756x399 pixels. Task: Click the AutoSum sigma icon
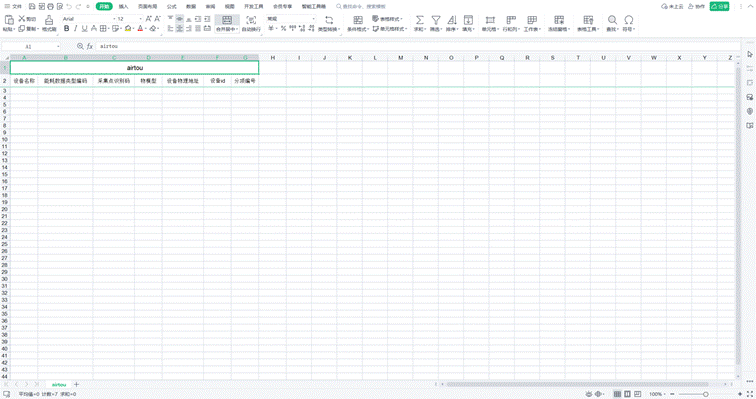pyautogui.click(x=419, y=20)
